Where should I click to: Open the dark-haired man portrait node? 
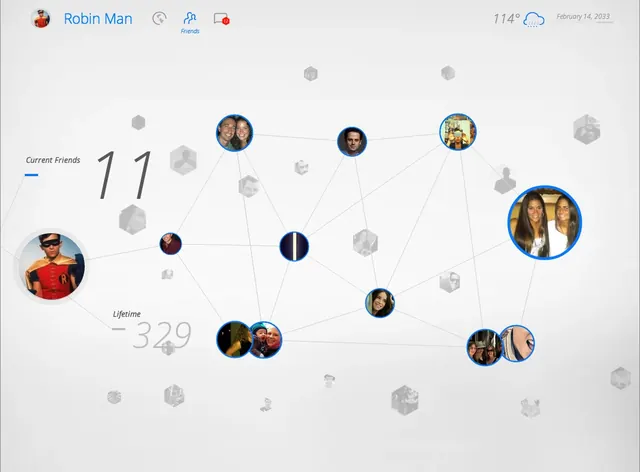(352, 142)
